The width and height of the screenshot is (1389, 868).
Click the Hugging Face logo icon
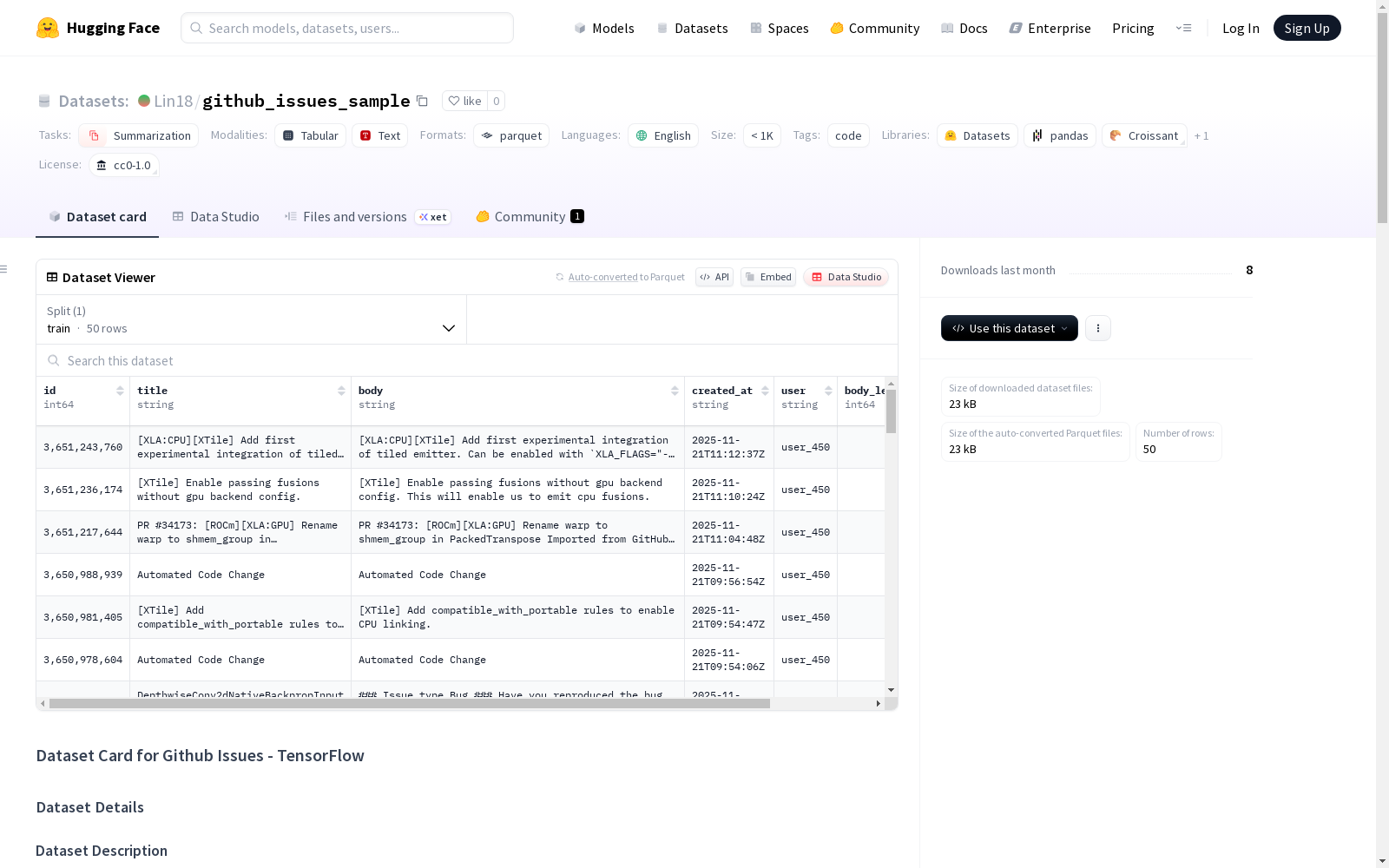pos(48,28)
